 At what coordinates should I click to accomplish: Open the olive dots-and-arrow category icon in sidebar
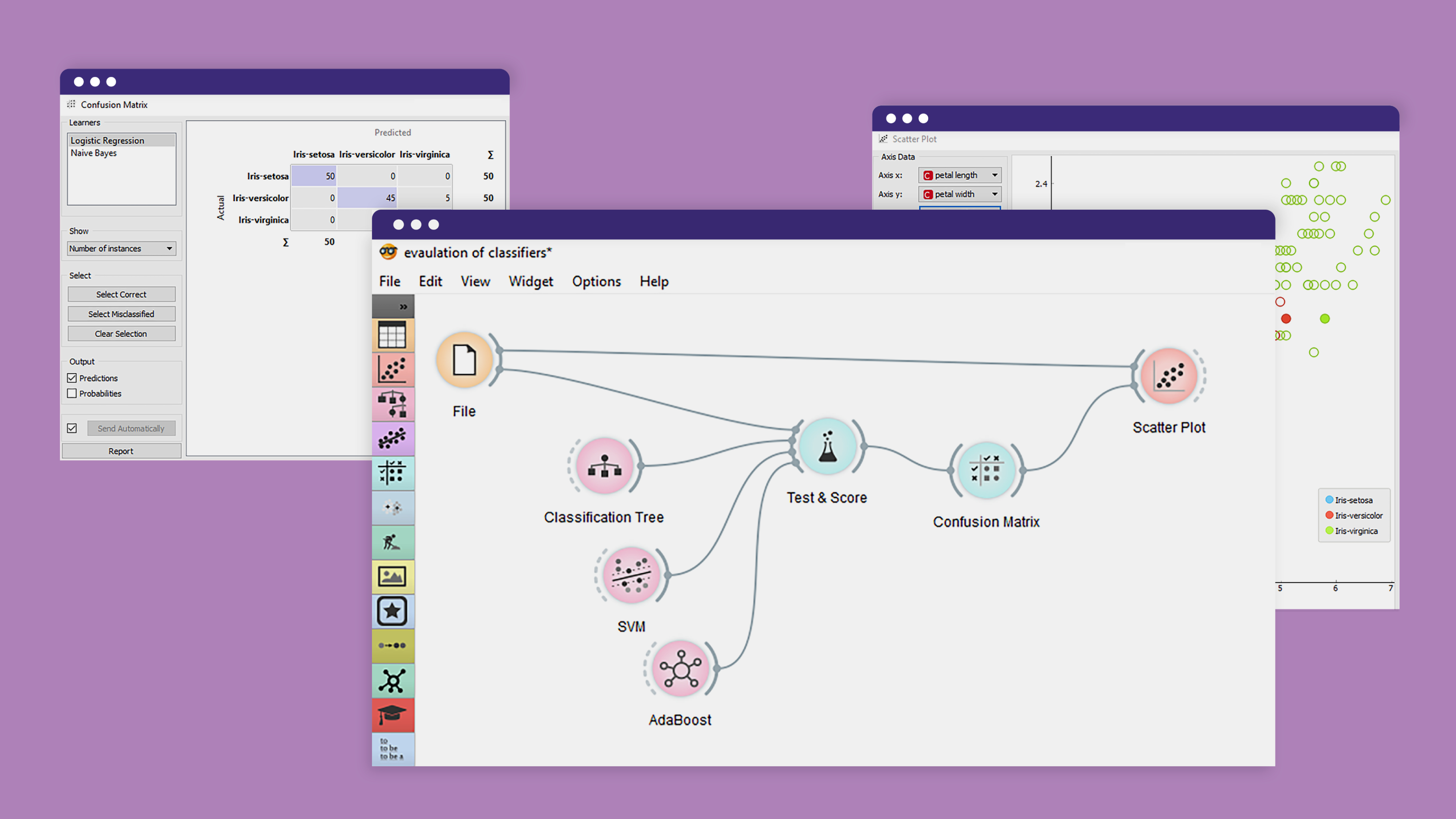pyautogui.click(x=392, y=645)
